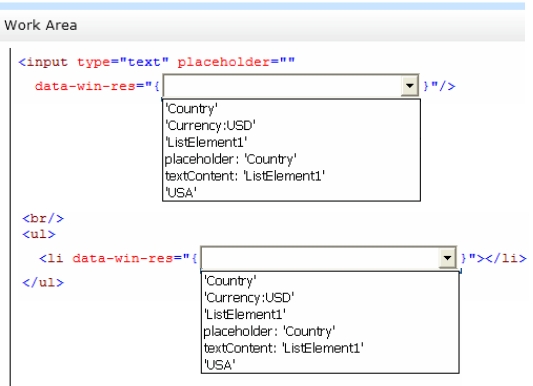Click the input data-win-res combo box field

coord(291,86)
